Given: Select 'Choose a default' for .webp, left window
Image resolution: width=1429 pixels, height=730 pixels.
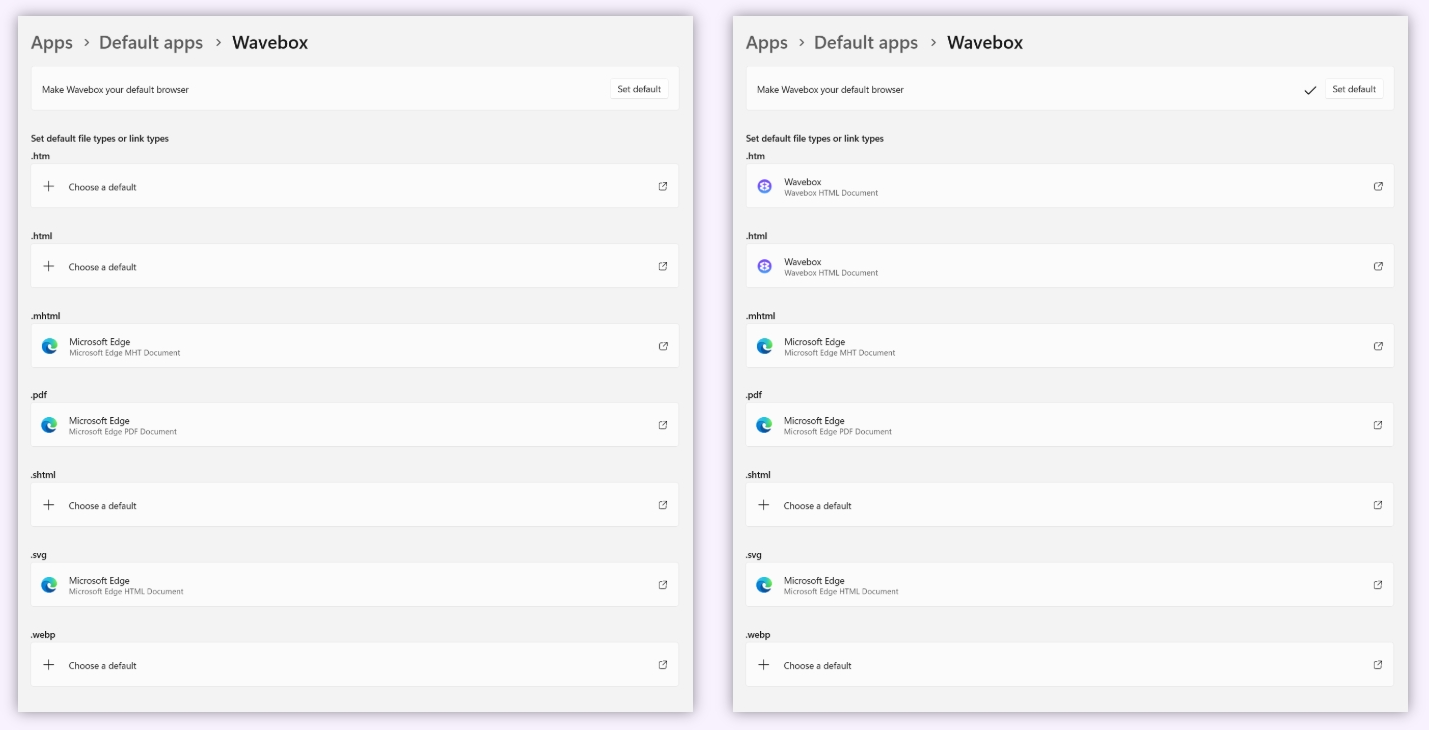Looking at the screenshot, I should tap(102, 666).
